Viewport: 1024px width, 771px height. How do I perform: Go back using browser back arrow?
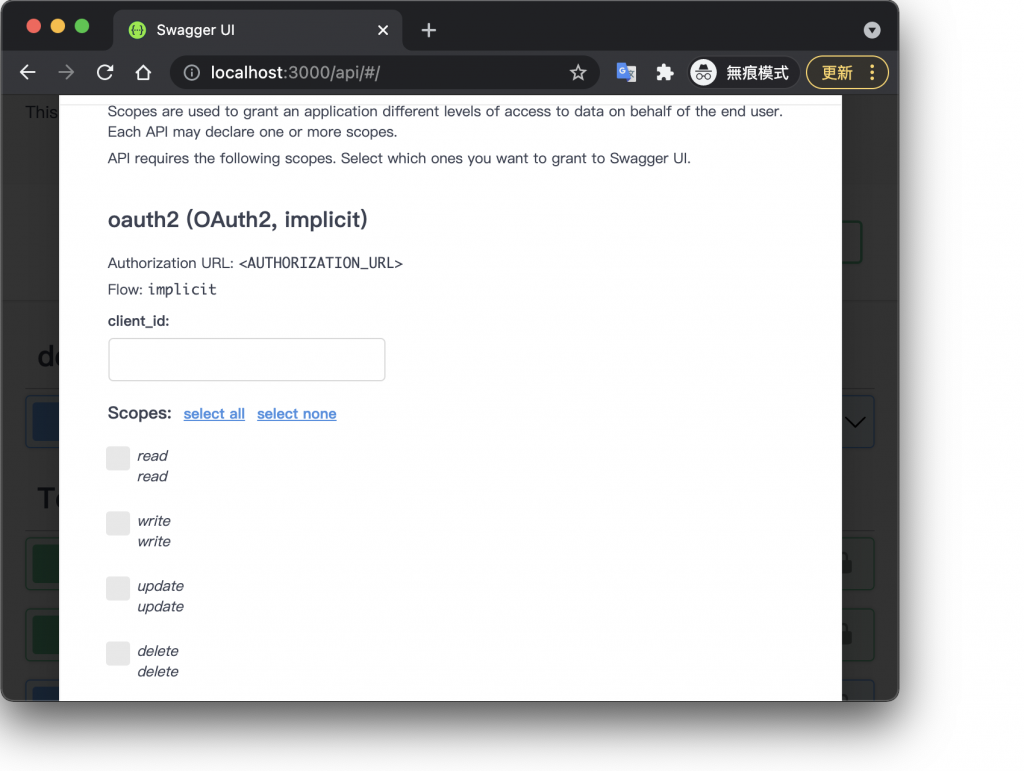pyautogui.click(x=27, y=72)
